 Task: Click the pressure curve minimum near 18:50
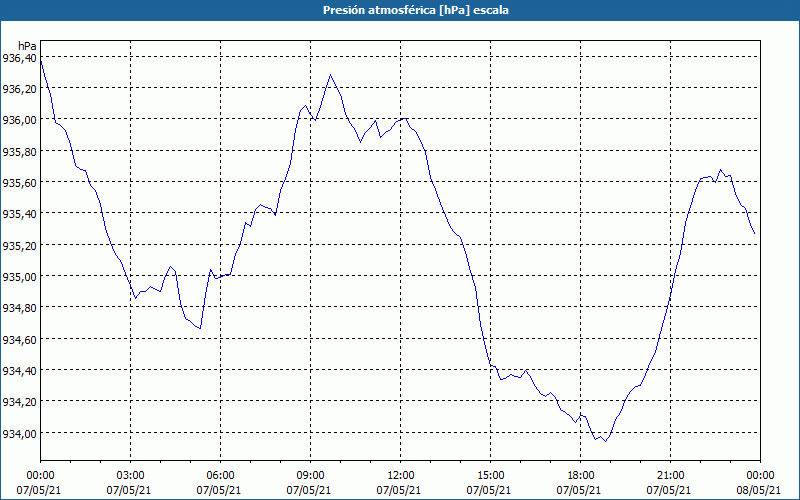click(x=606, y=441)
